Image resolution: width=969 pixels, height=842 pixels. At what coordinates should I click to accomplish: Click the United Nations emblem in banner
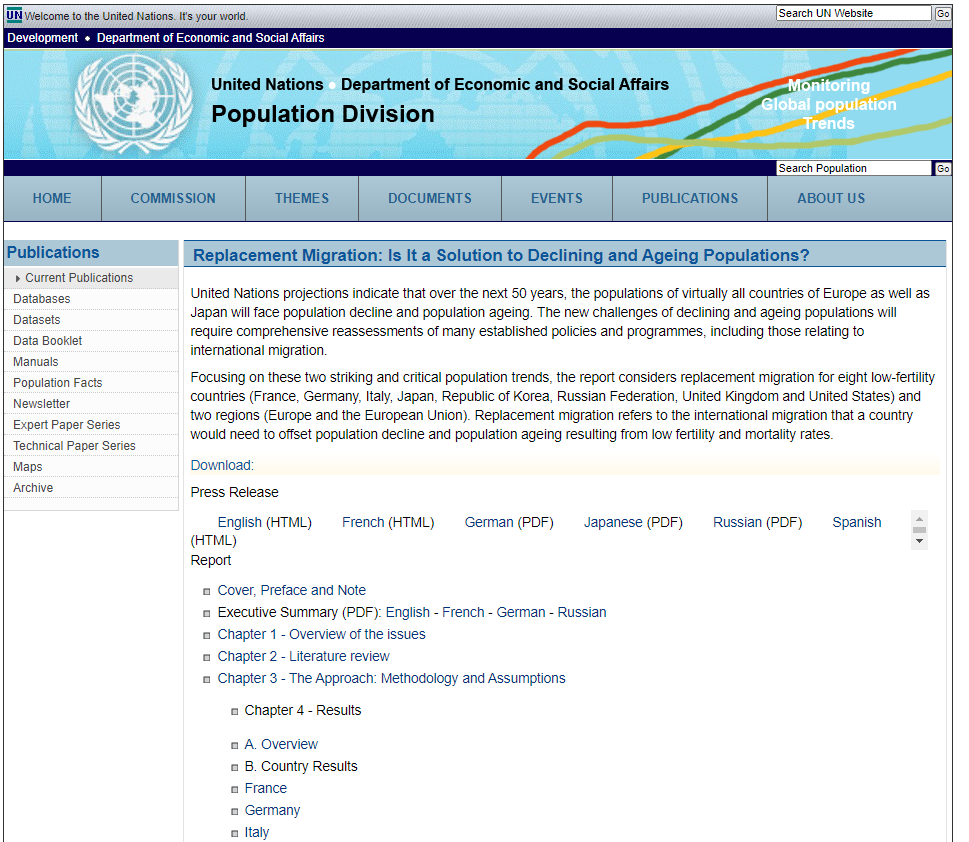(x=133, y=103)
